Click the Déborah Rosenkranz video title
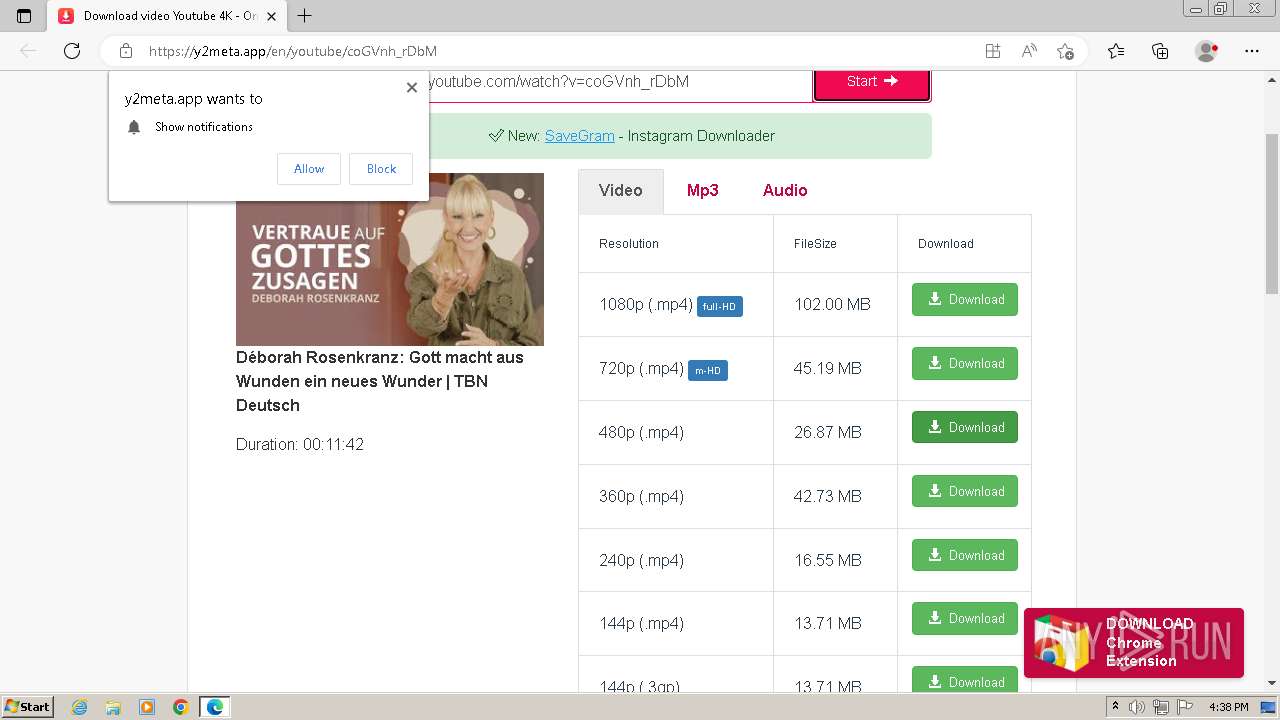Viewport: 1280px width, 720px height. pyautogui.click(x=380, y=381)
